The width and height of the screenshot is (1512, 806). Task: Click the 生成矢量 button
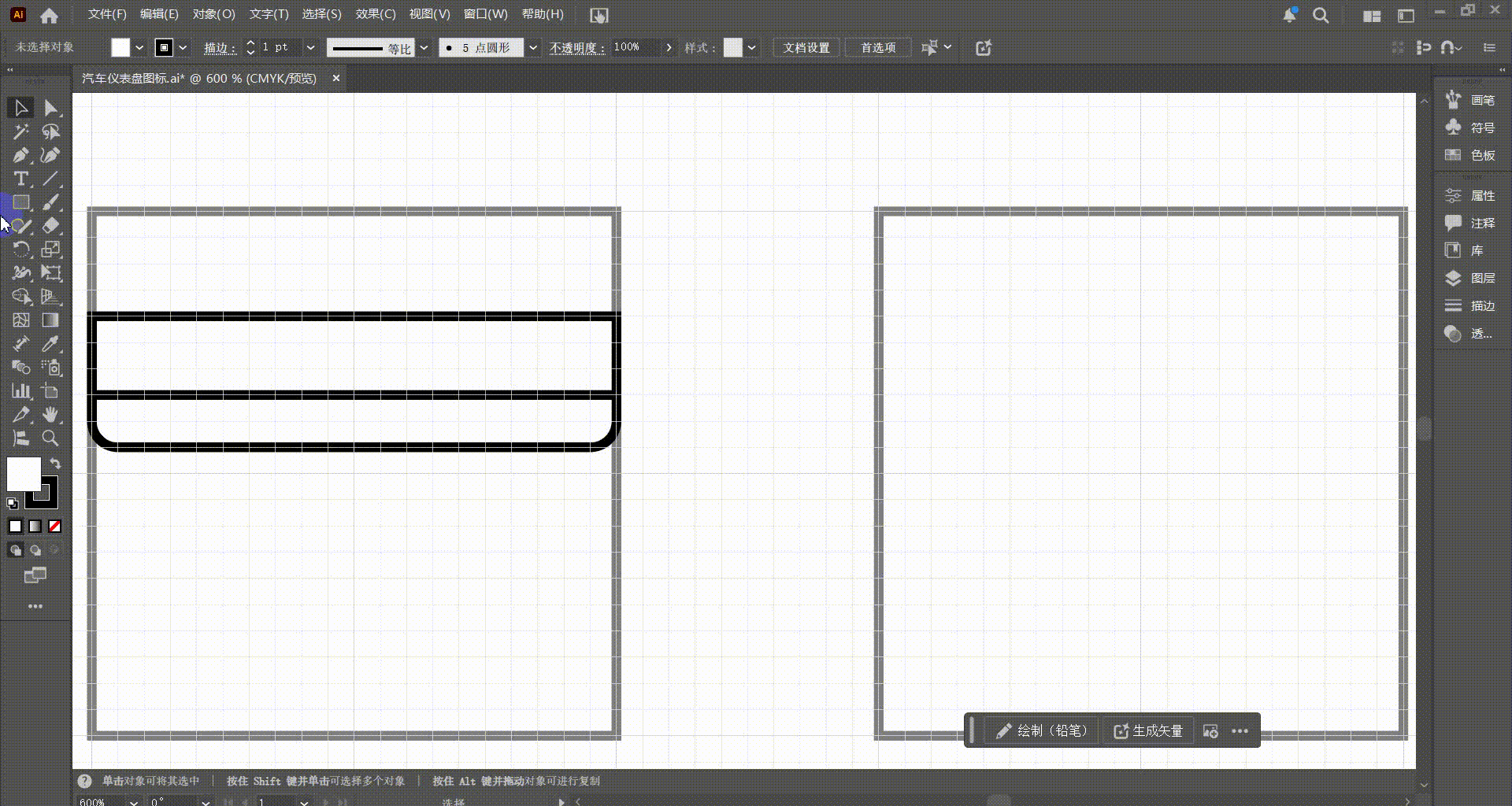tap(1148, 731)
